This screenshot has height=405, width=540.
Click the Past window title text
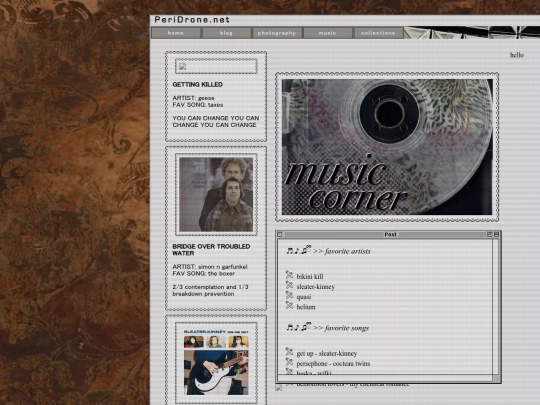click(x=390, y=235)
